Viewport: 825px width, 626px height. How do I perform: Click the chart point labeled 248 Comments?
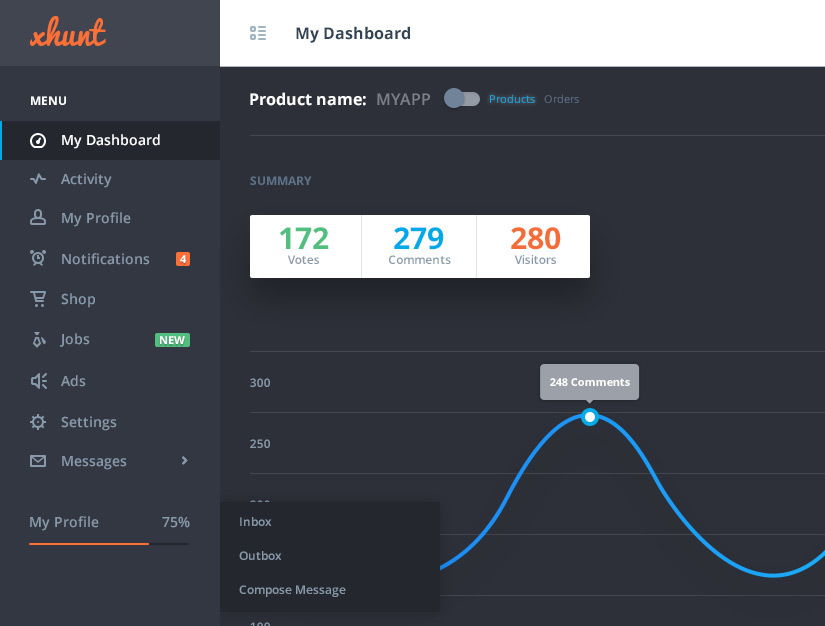tap(590, 417)
